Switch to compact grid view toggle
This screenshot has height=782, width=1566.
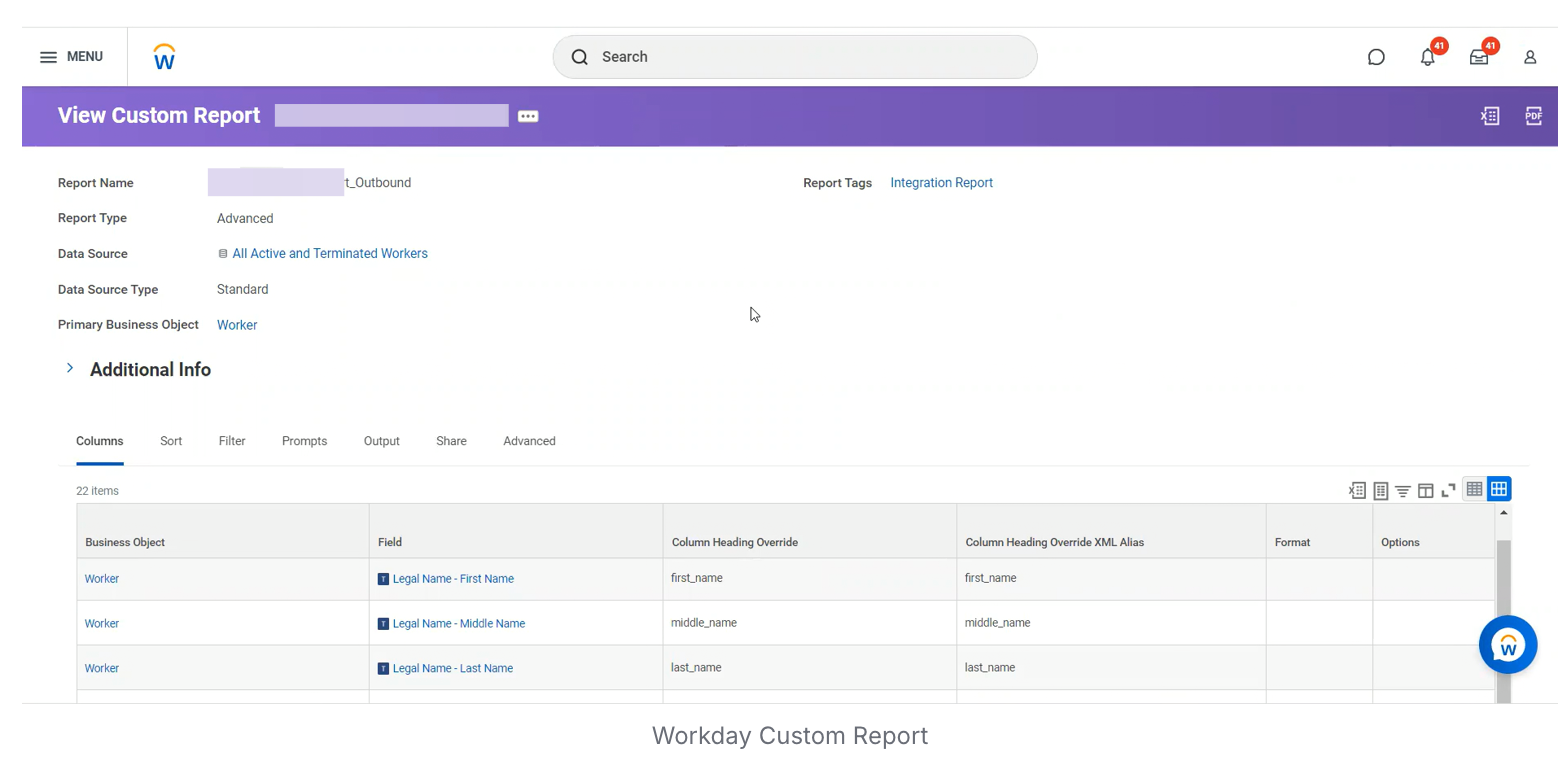[1474, 489]
